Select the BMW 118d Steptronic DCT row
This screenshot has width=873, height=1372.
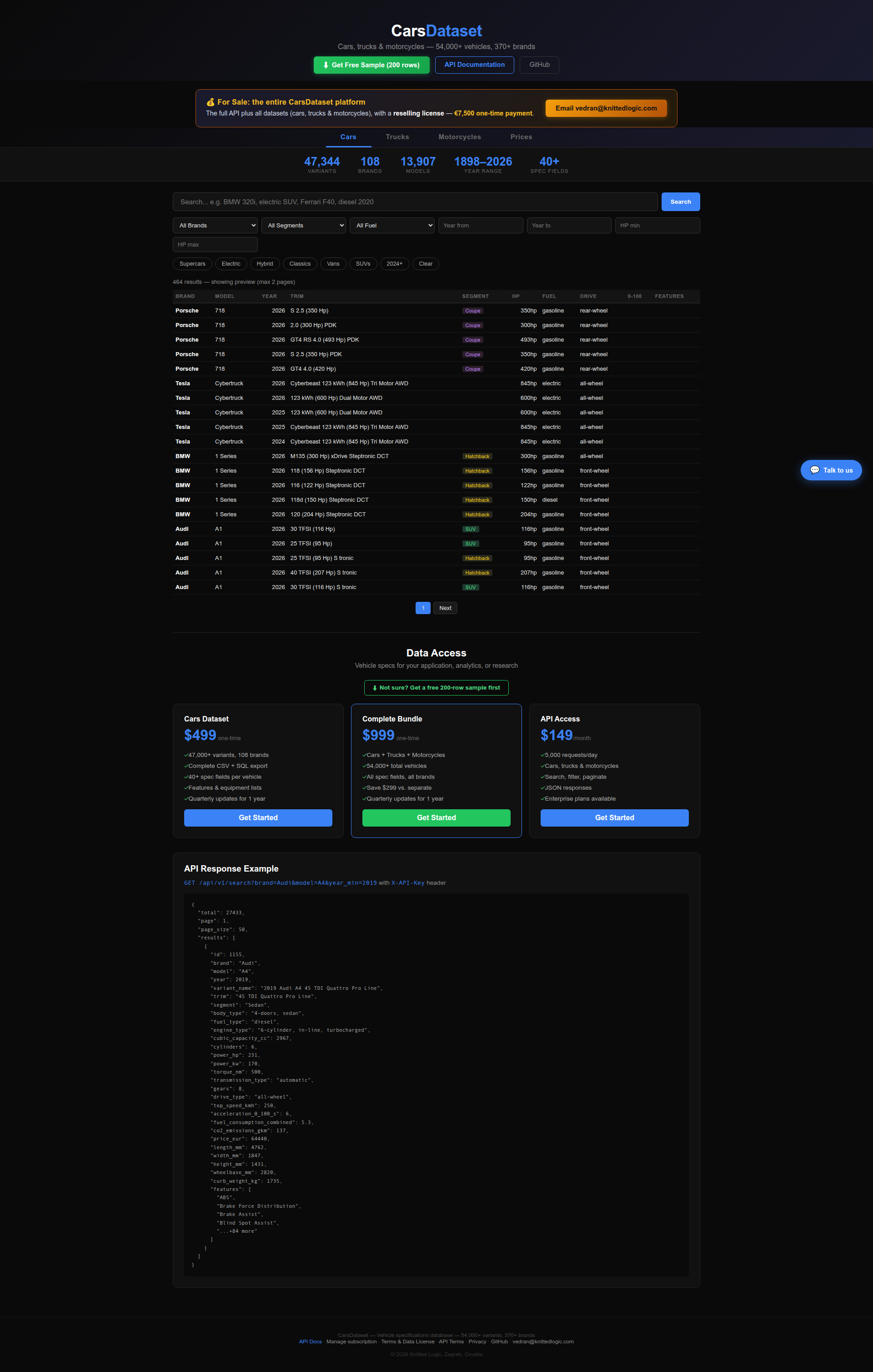coord(436,499)
